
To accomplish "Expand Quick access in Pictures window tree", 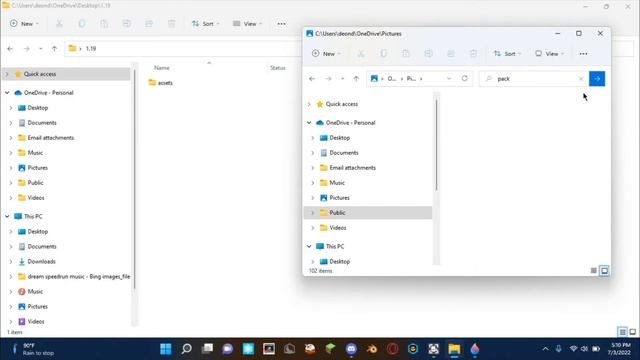I will pyautogui.click(x=309, y=104).
